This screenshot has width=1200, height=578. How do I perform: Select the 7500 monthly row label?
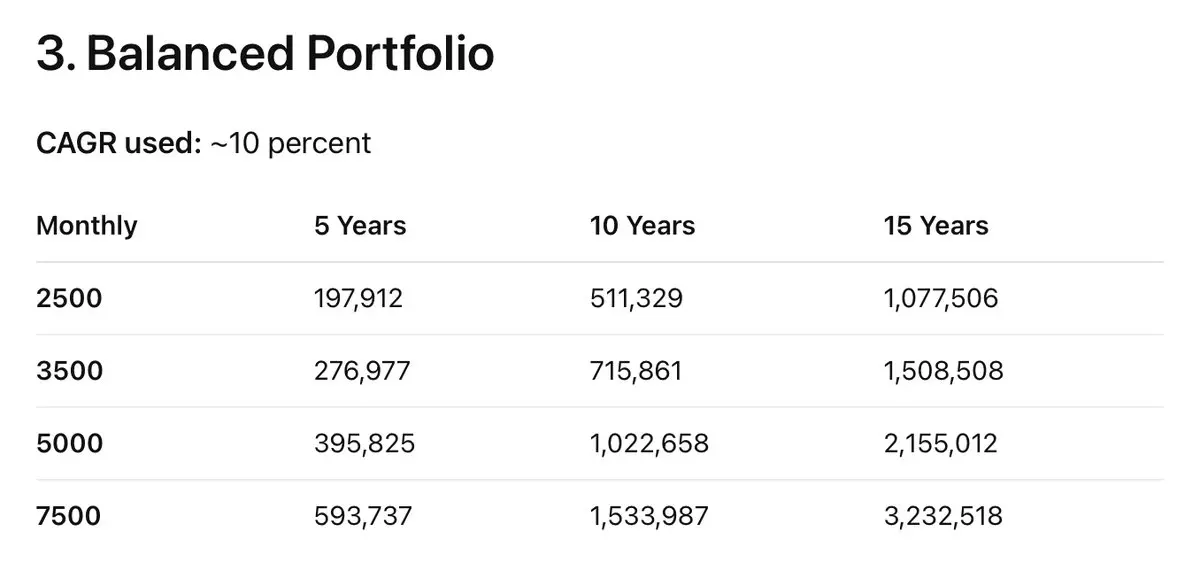pyautogui.click(x=69, y=516)
